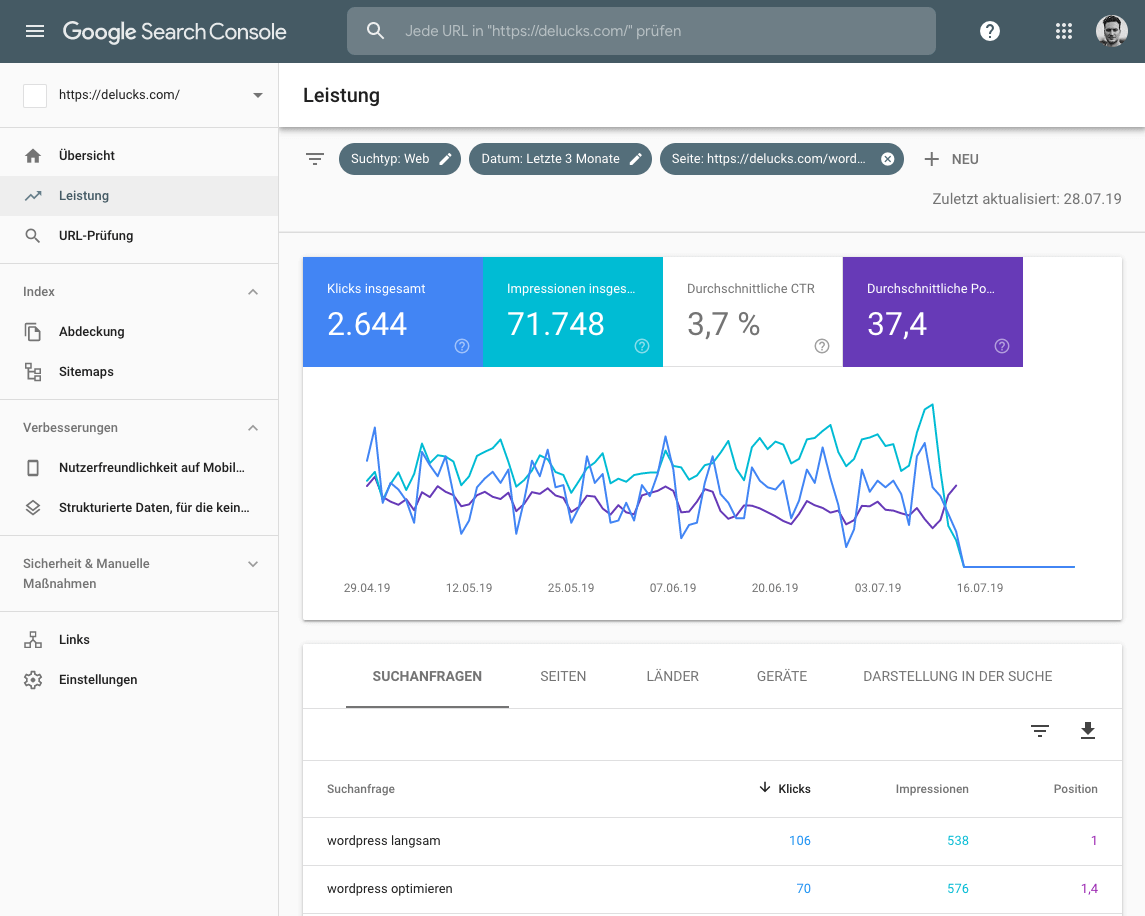This screenshot has width=1145, height=916.
Task: Show help for Durchschnittliche CTR
Action: 822,346
